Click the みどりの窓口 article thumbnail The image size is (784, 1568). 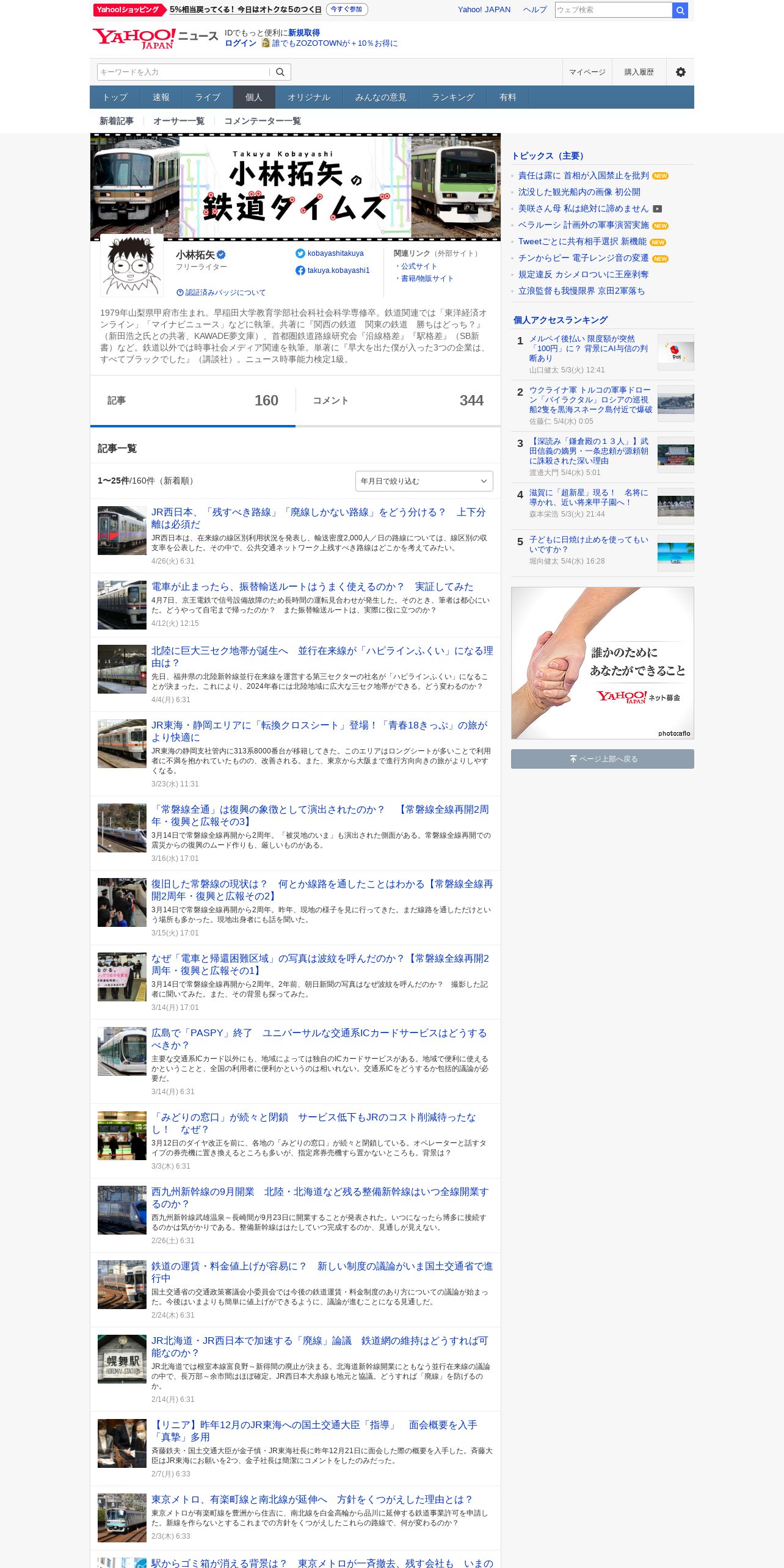click(122, 1136)
